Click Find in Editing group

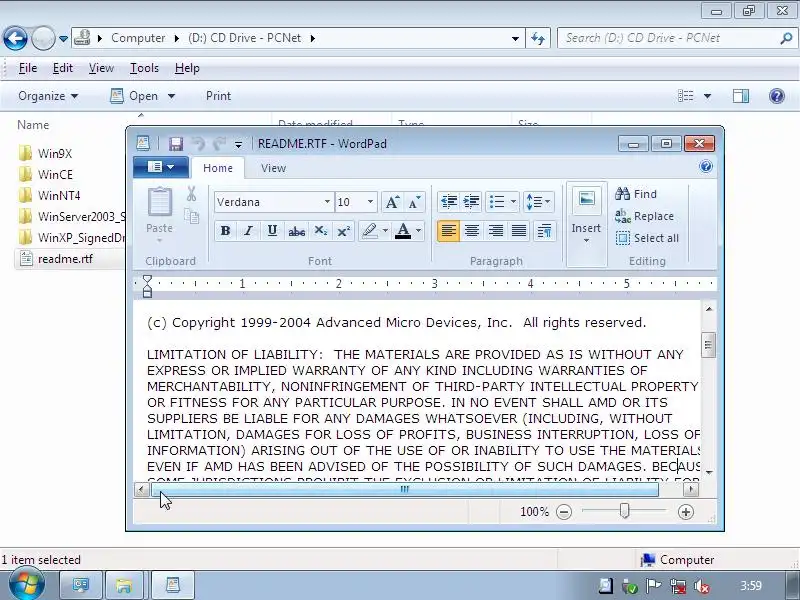pos(636,194)
